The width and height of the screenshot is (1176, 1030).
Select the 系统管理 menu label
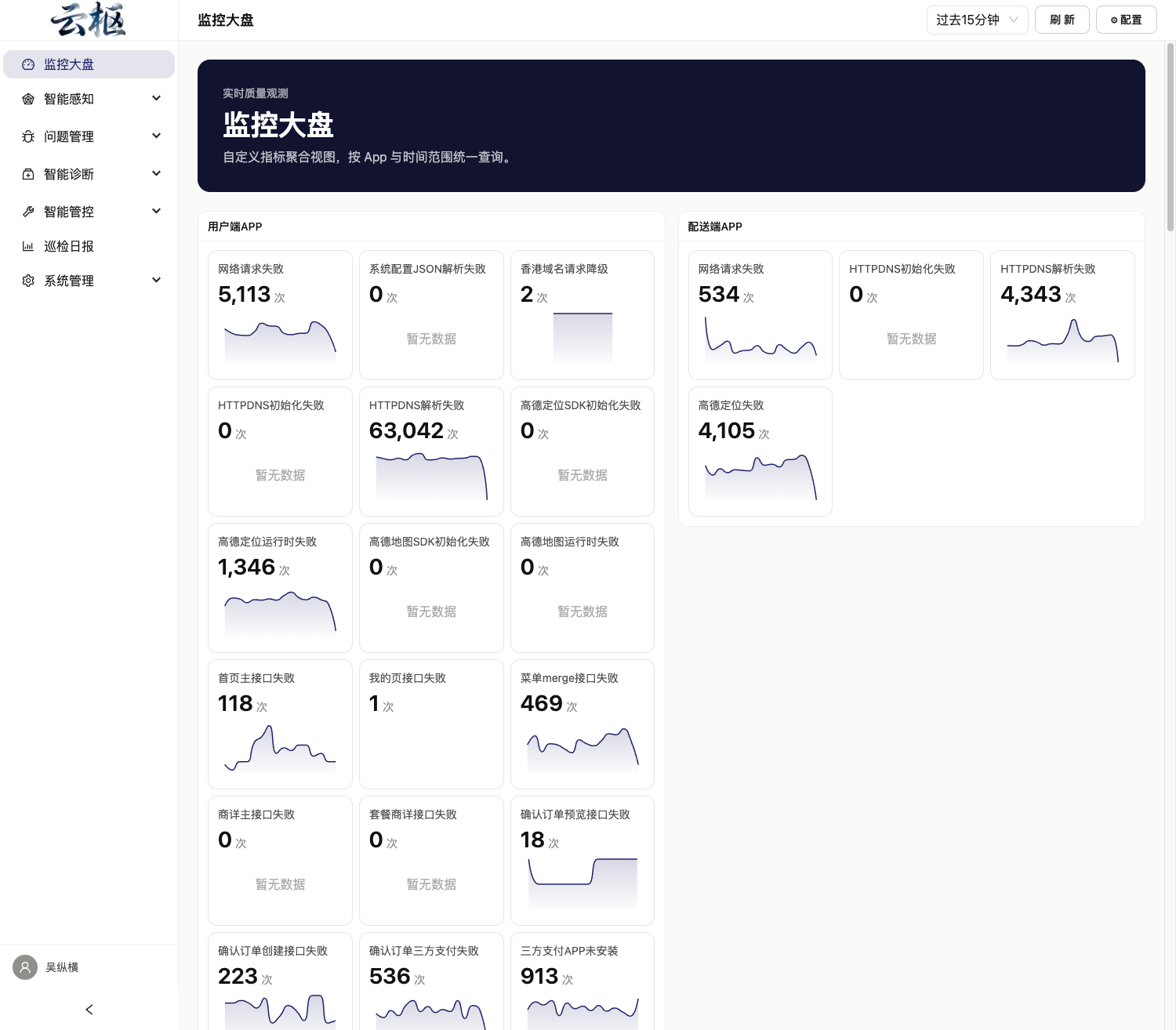(69, 281)
